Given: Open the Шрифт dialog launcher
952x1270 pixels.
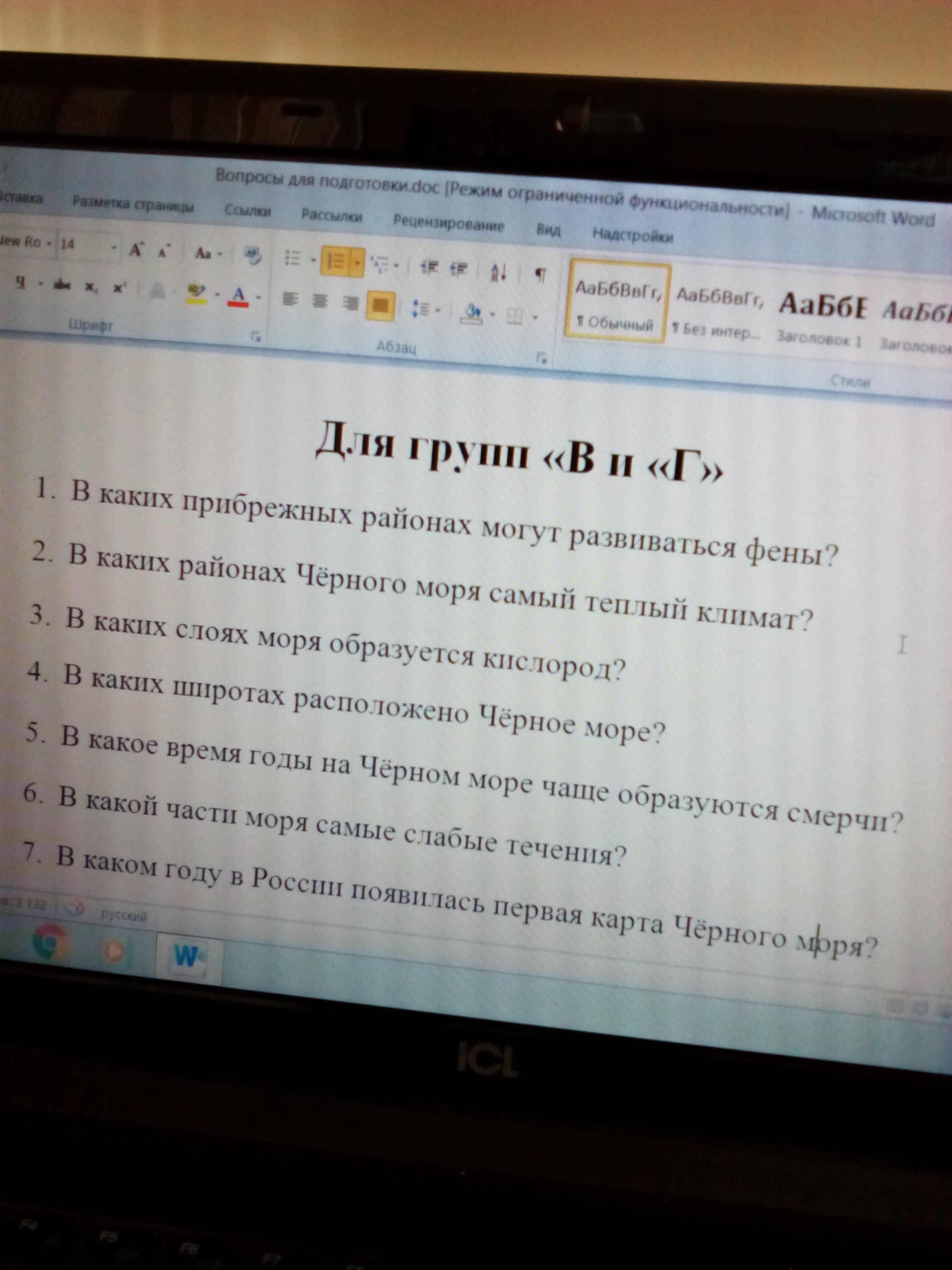Looking at the screenshot, I should point(255,336).
